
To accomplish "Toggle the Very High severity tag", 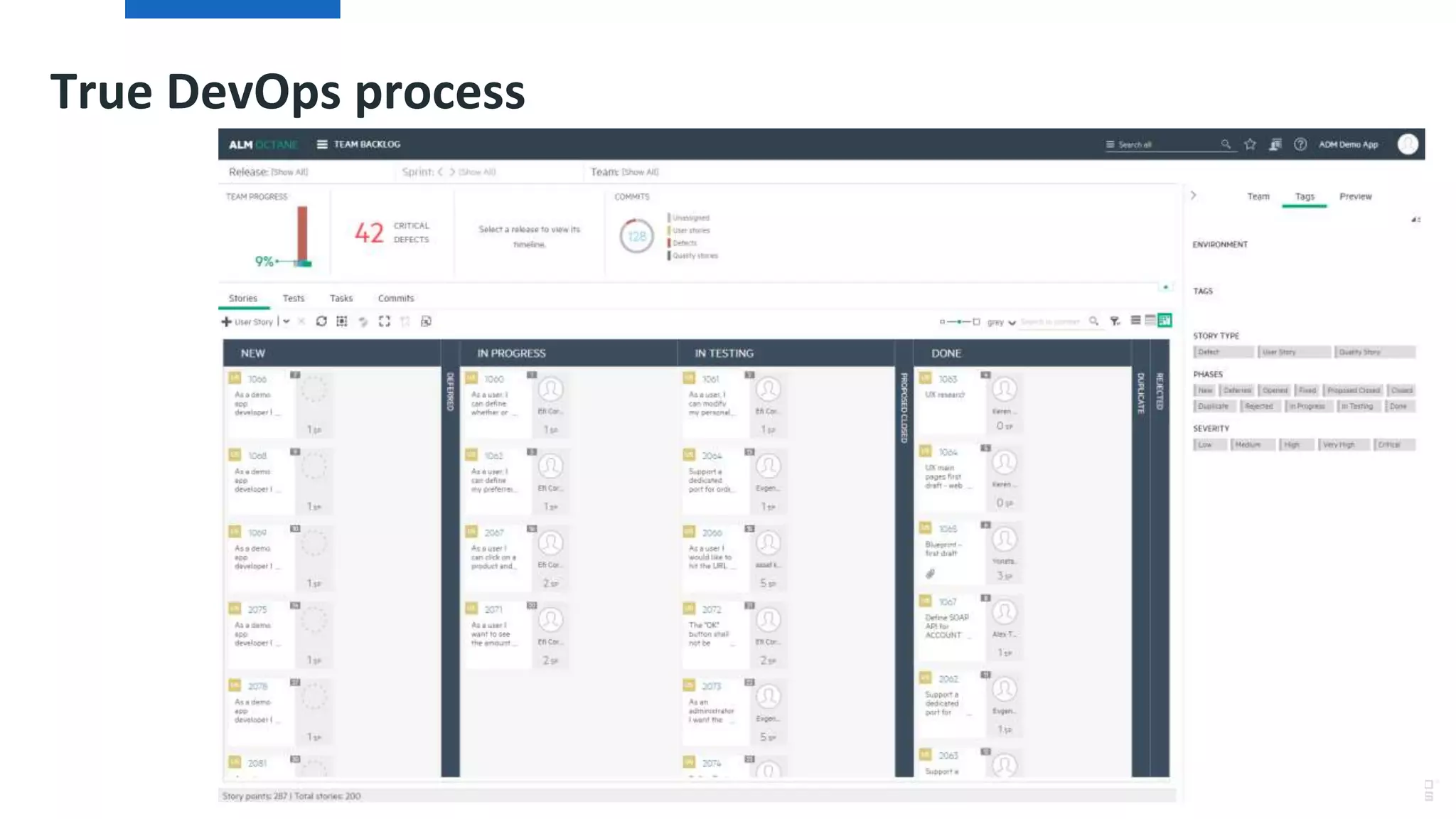I will click(1344, 445).
